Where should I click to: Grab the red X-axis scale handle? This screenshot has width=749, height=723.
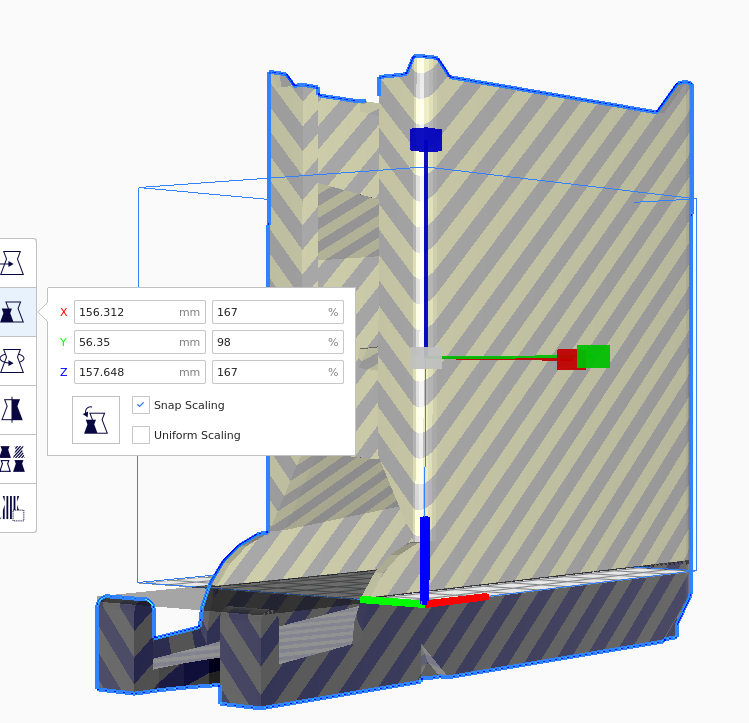coord(567,359)
